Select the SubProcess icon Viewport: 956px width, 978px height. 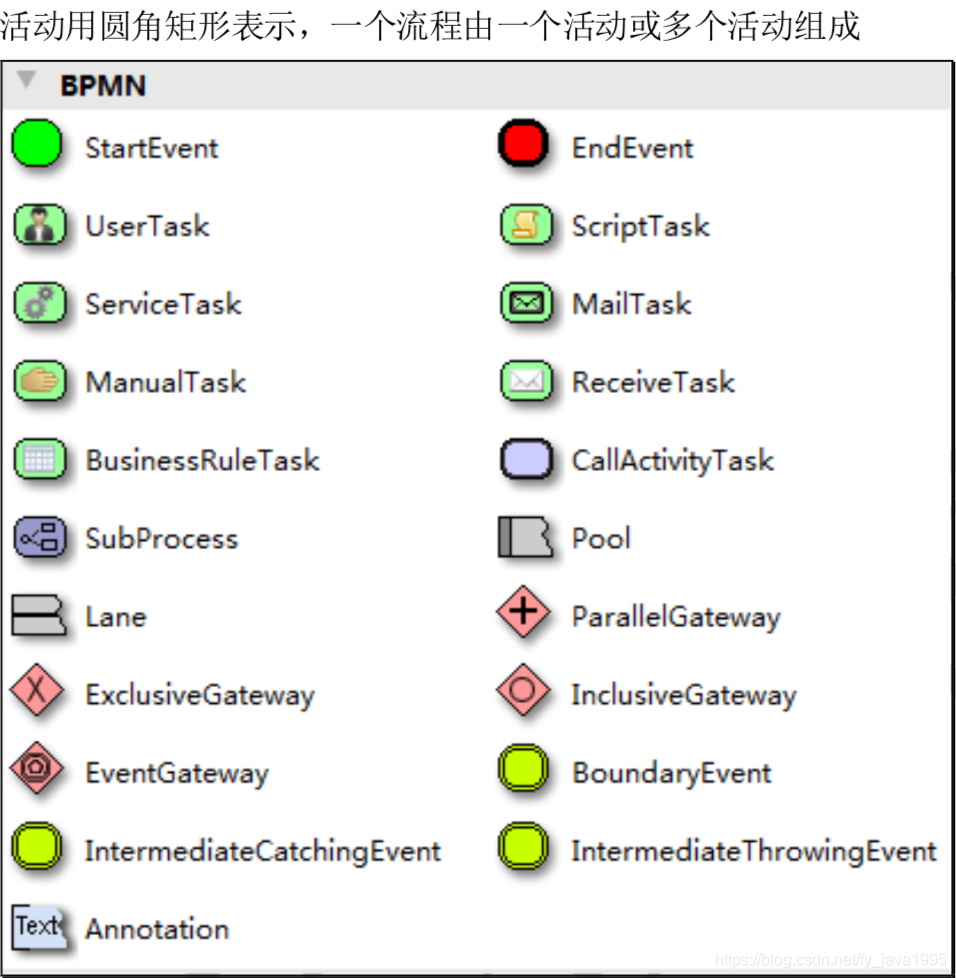click(x=39, y=537)
